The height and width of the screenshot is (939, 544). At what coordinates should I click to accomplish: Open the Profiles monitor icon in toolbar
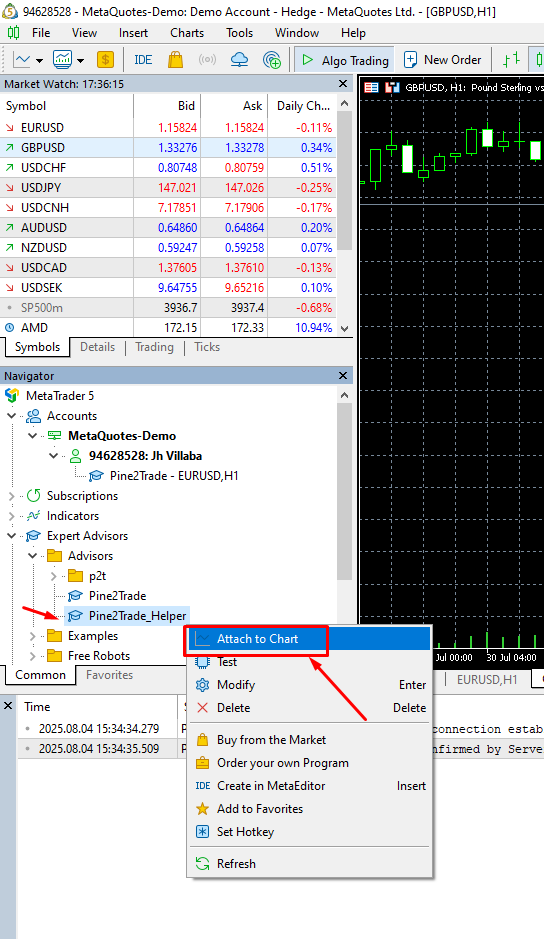[x=62, y=59]
